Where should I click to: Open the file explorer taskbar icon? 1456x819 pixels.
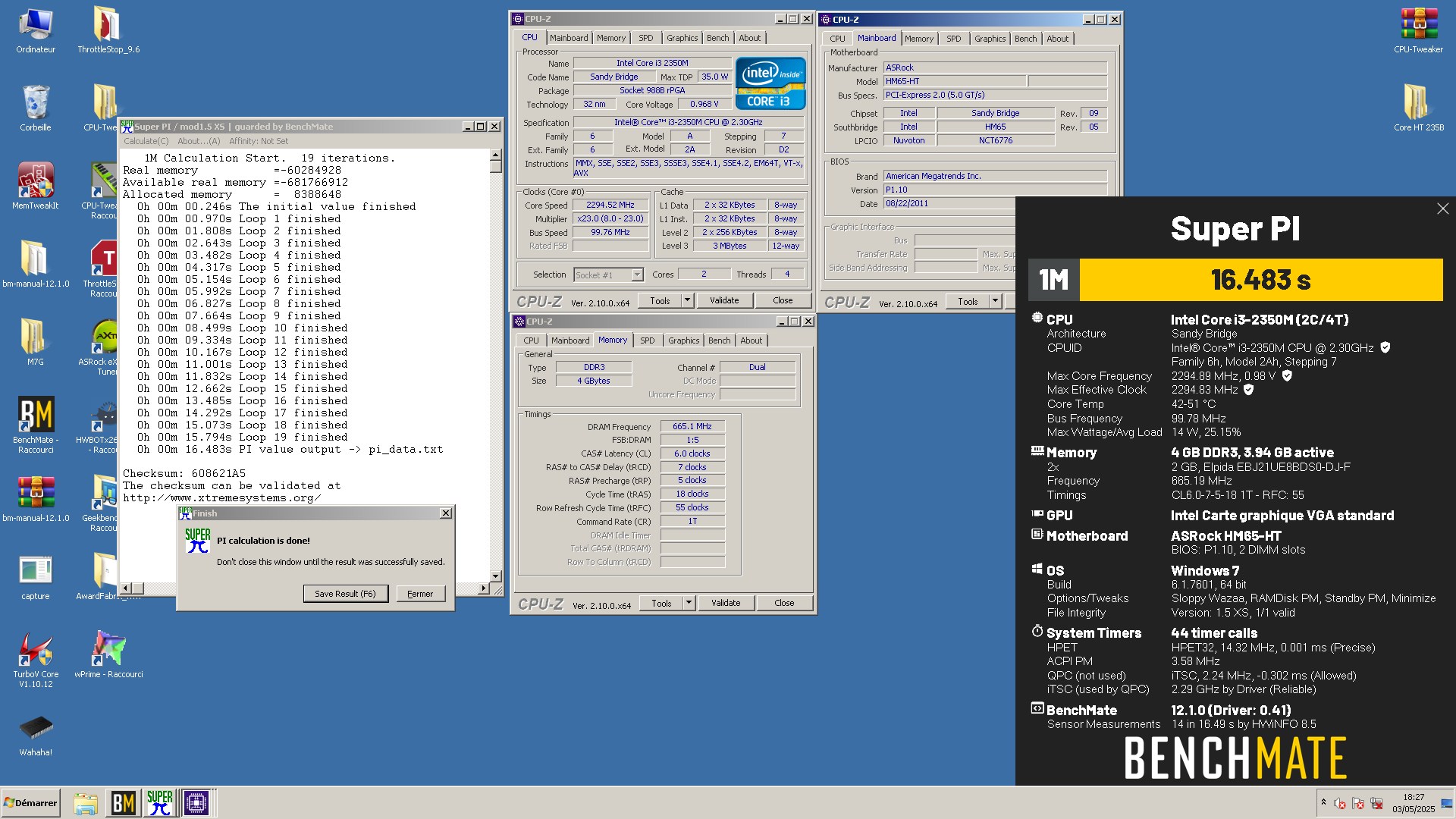[x=86, y=802]
